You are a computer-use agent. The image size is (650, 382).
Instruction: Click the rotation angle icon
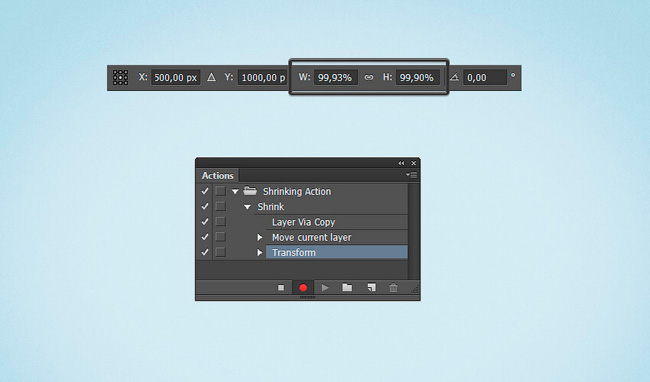[x=454, y=77]
